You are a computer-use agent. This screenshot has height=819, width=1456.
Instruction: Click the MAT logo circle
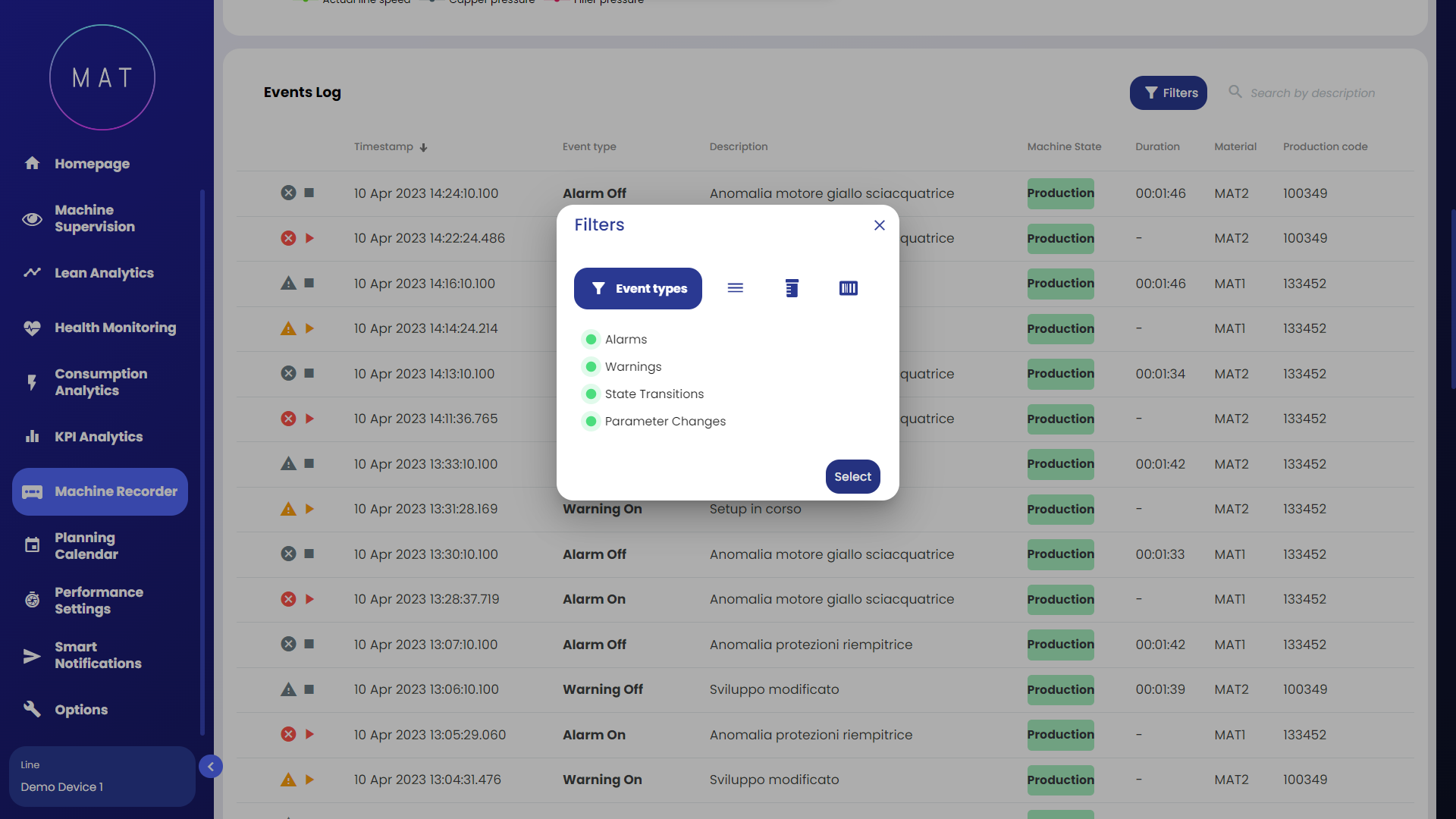[x=102, y=77]
